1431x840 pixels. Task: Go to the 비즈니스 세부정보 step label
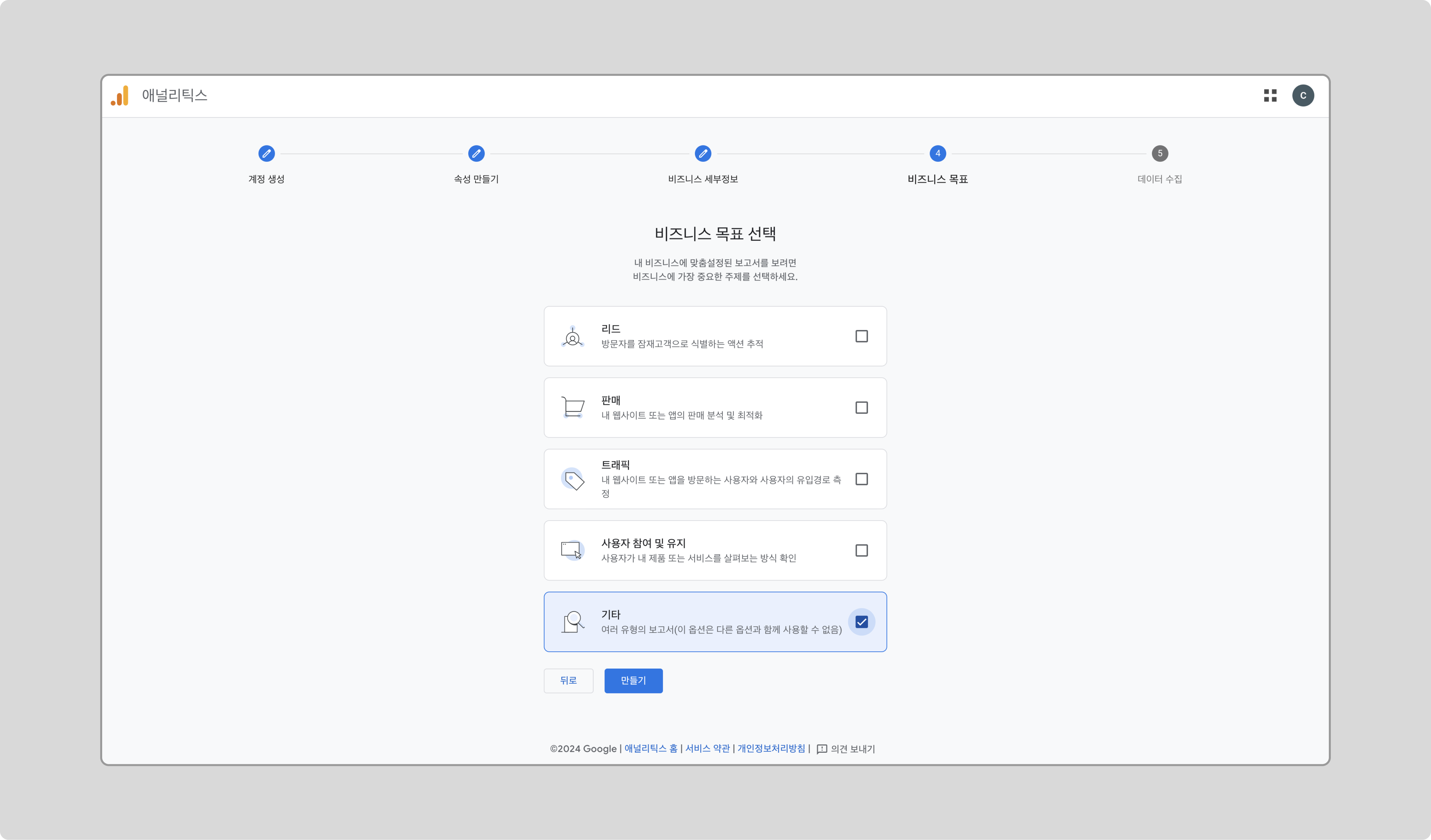point(703,179)
